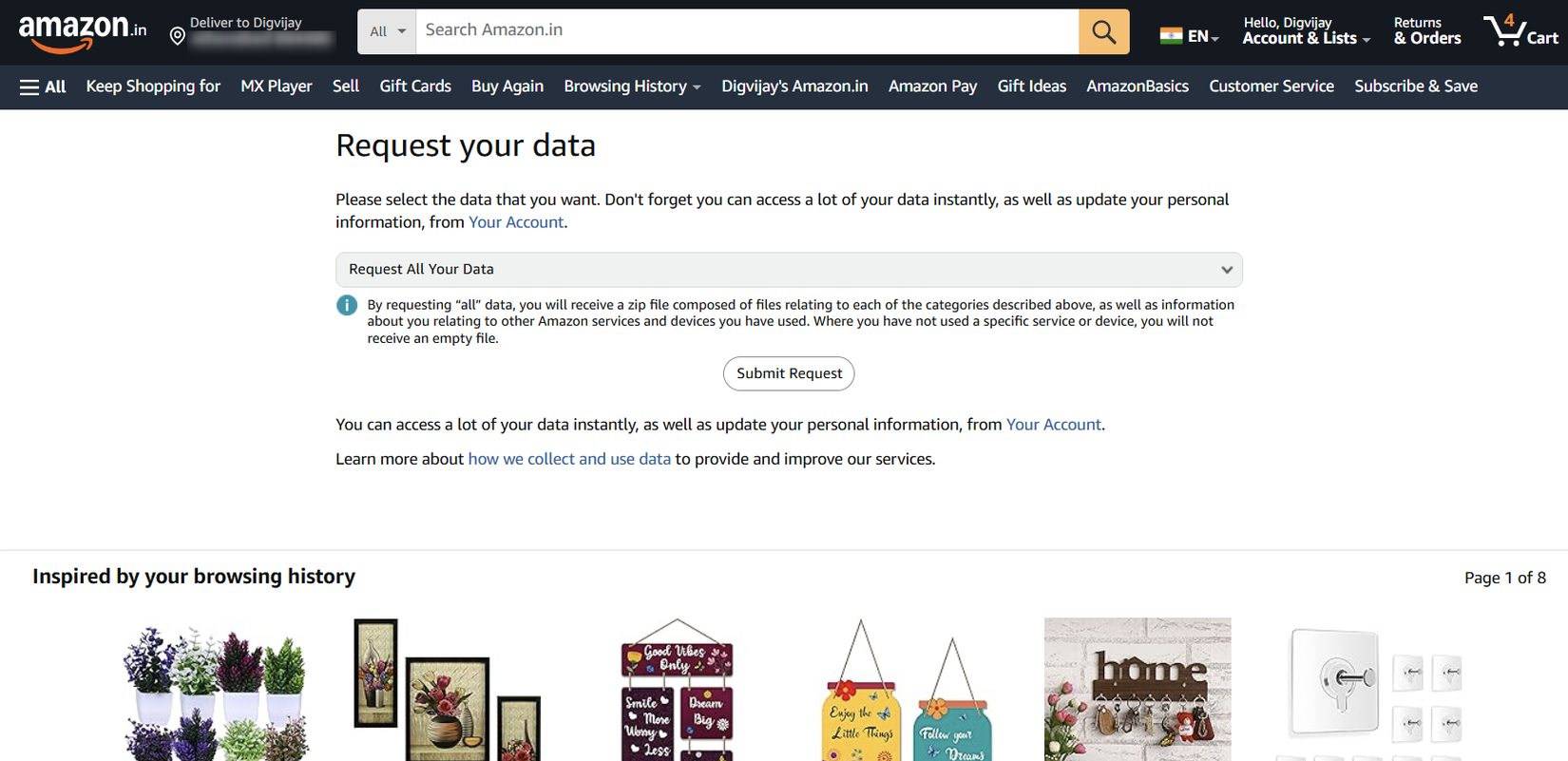Expand the All search category dropdown
The image size is (1568, 761).
click(386, 30)
